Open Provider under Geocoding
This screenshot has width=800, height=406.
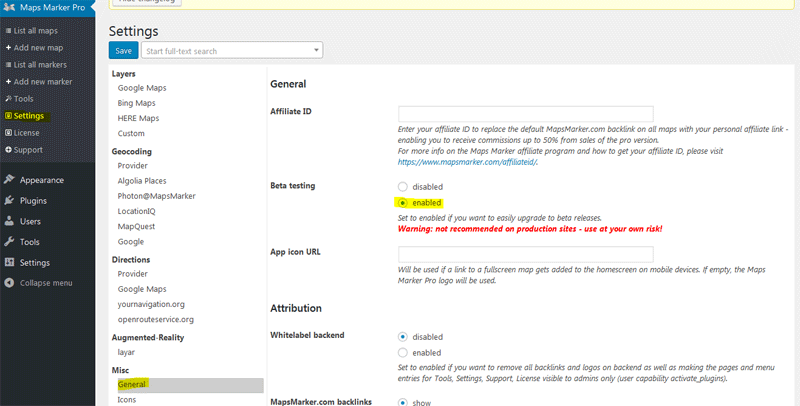click(132, 166)
